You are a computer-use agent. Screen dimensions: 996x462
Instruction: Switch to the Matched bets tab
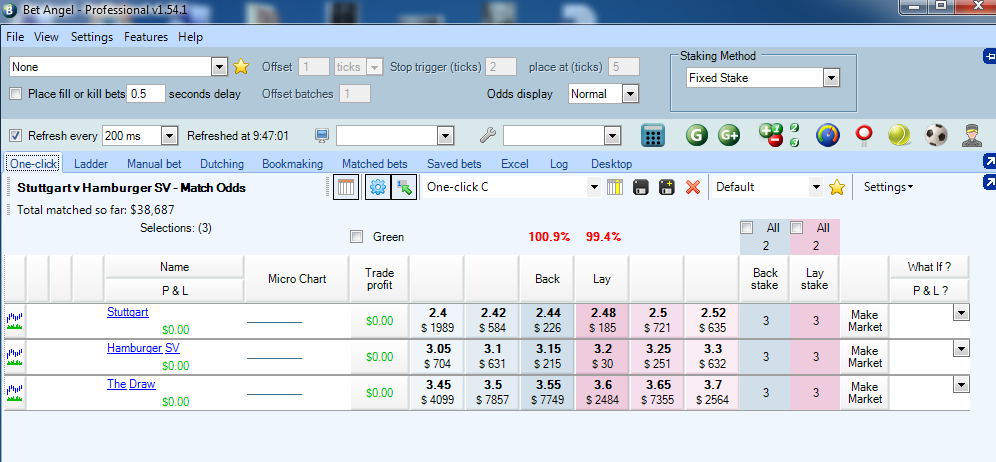tap(375, 164)
